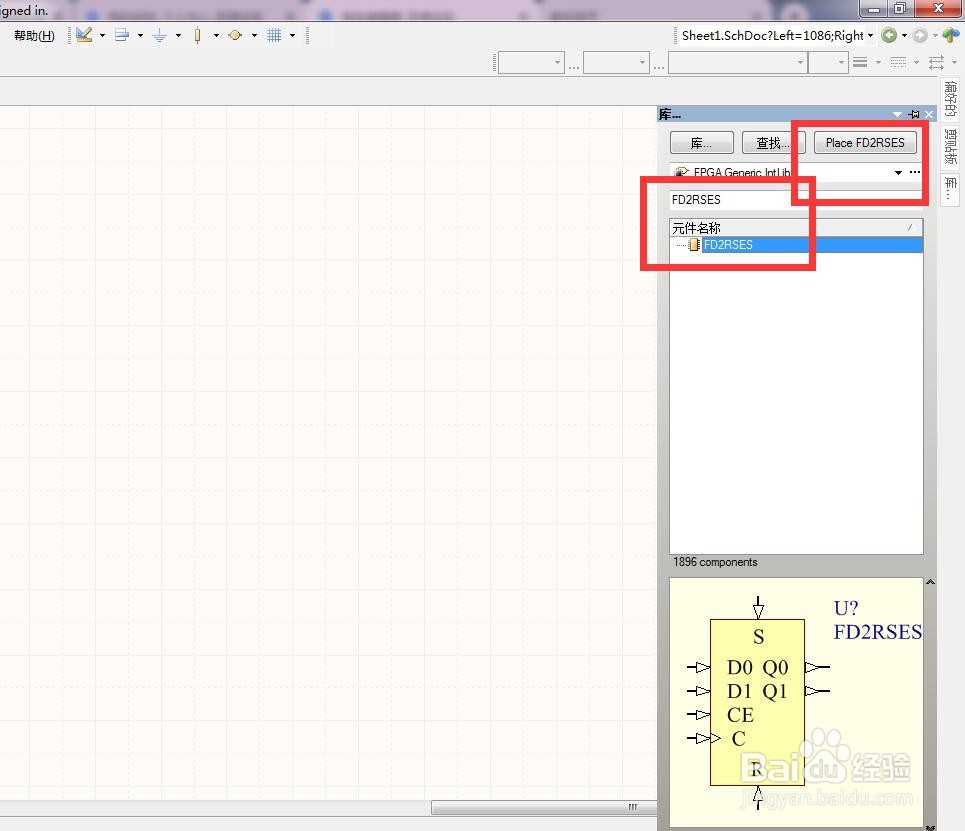The image size is (965, 831).
Task: Select the drawing utility tools icon
Action: pyautogui.click(x=84, y=35)
